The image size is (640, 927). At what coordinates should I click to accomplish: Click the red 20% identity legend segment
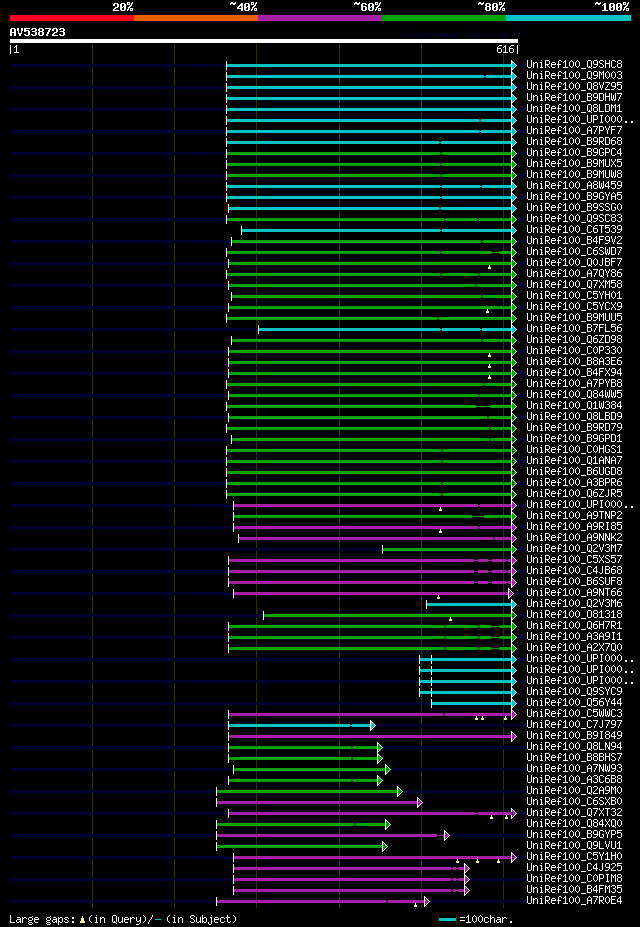click(x=72, y=18)
